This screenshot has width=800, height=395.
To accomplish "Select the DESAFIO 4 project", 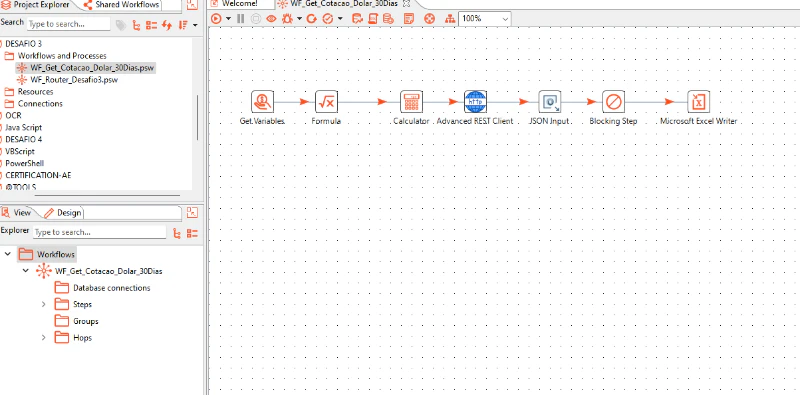I will pyautogui.click(x=22, y=139).
